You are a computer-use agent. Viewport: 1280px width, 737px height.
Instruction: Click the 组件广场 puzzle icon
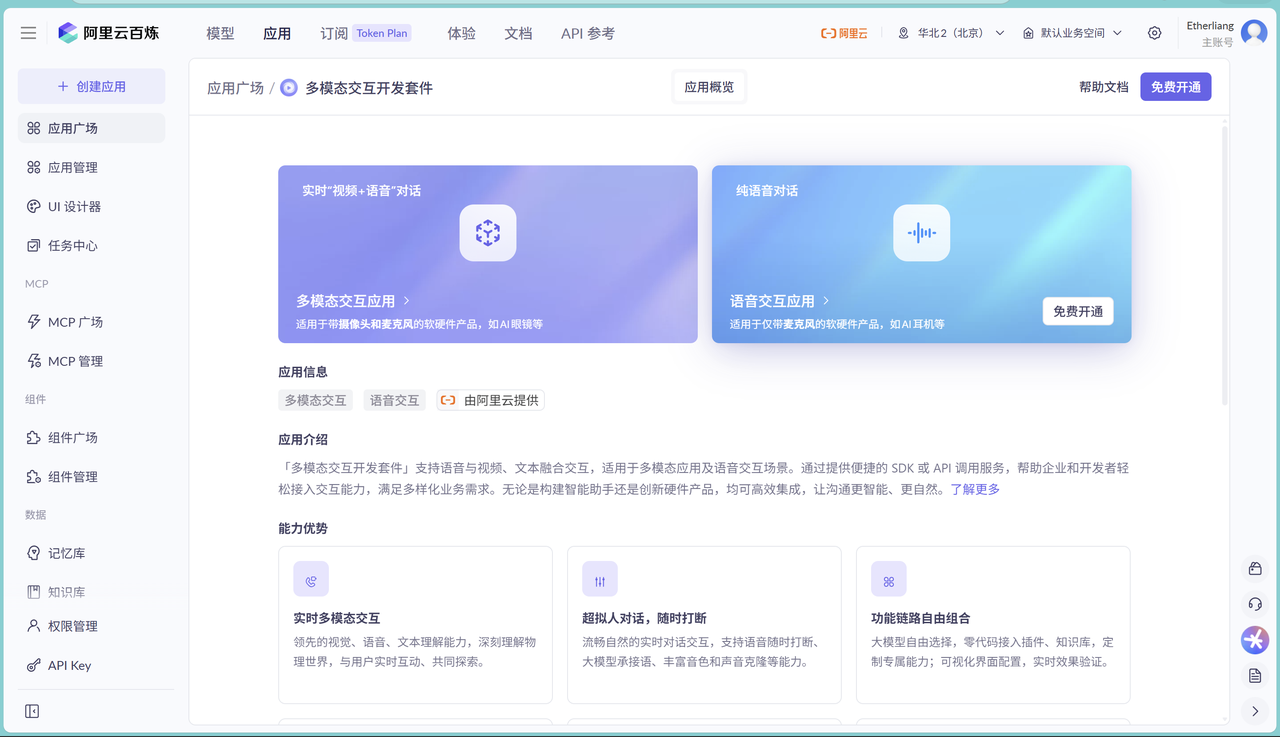(34, 438)
